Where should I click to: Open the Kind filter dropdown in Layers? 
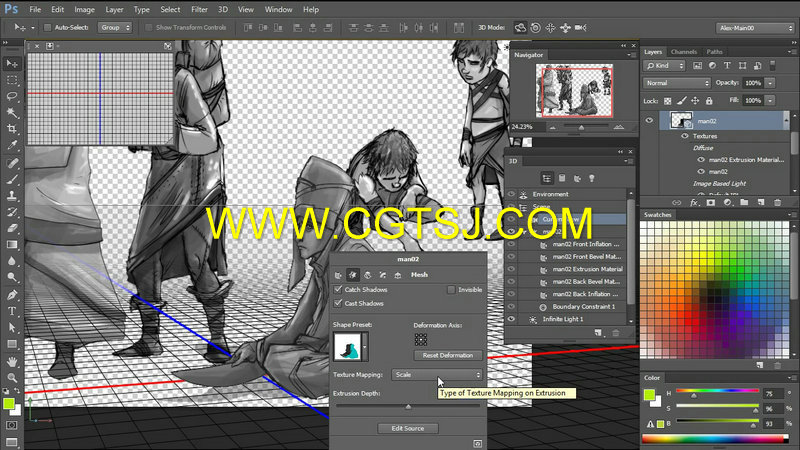pos(664,66)
